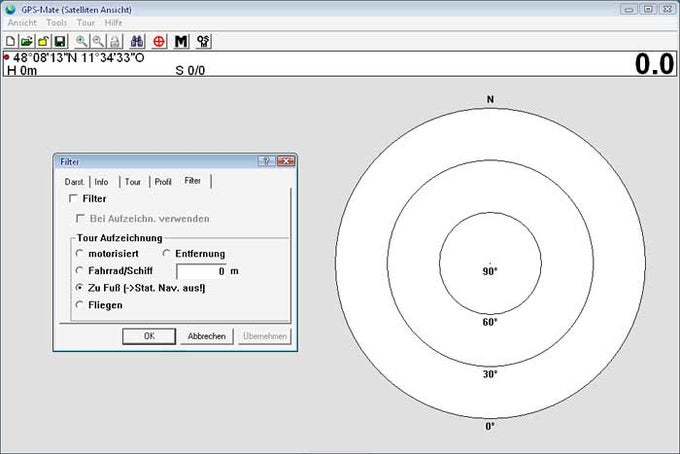The width and height of the screenshot is (680, 454).
Task: Click the OSM map toolbar icon
Action: (203, 42)
